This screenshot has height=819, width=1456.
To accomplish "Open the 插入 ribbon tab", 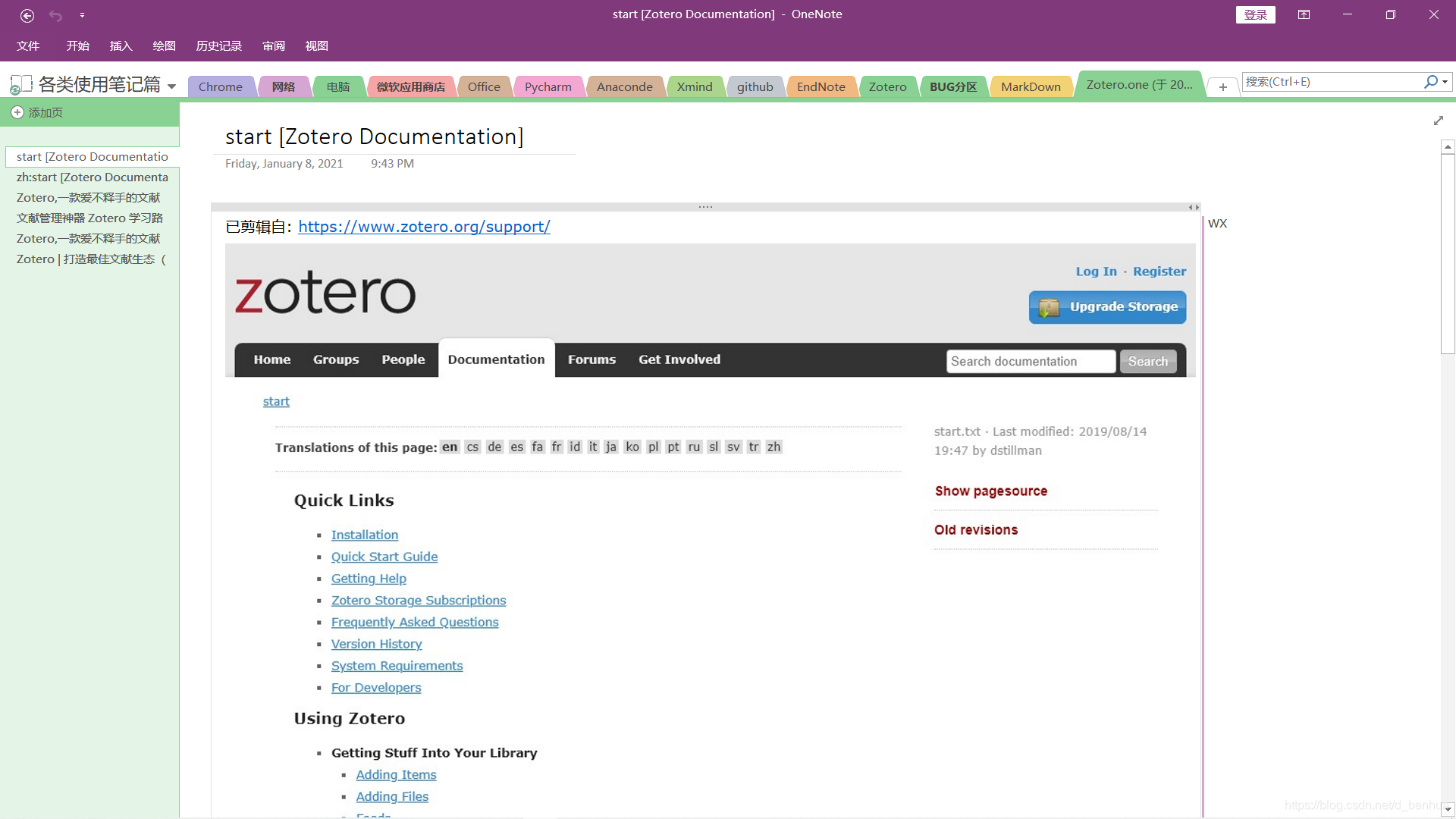I will click(121, 46).
